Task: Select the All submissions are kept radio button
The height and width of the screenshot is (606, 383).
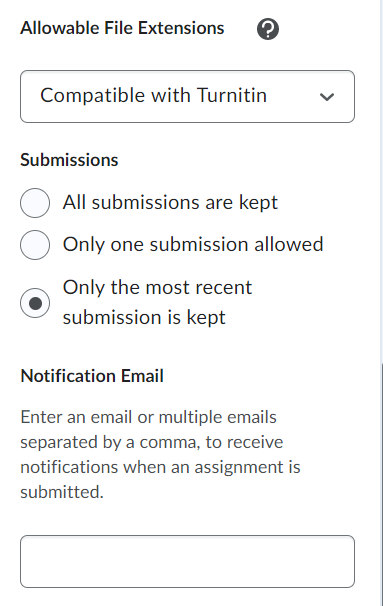Action: coord(35,203)
